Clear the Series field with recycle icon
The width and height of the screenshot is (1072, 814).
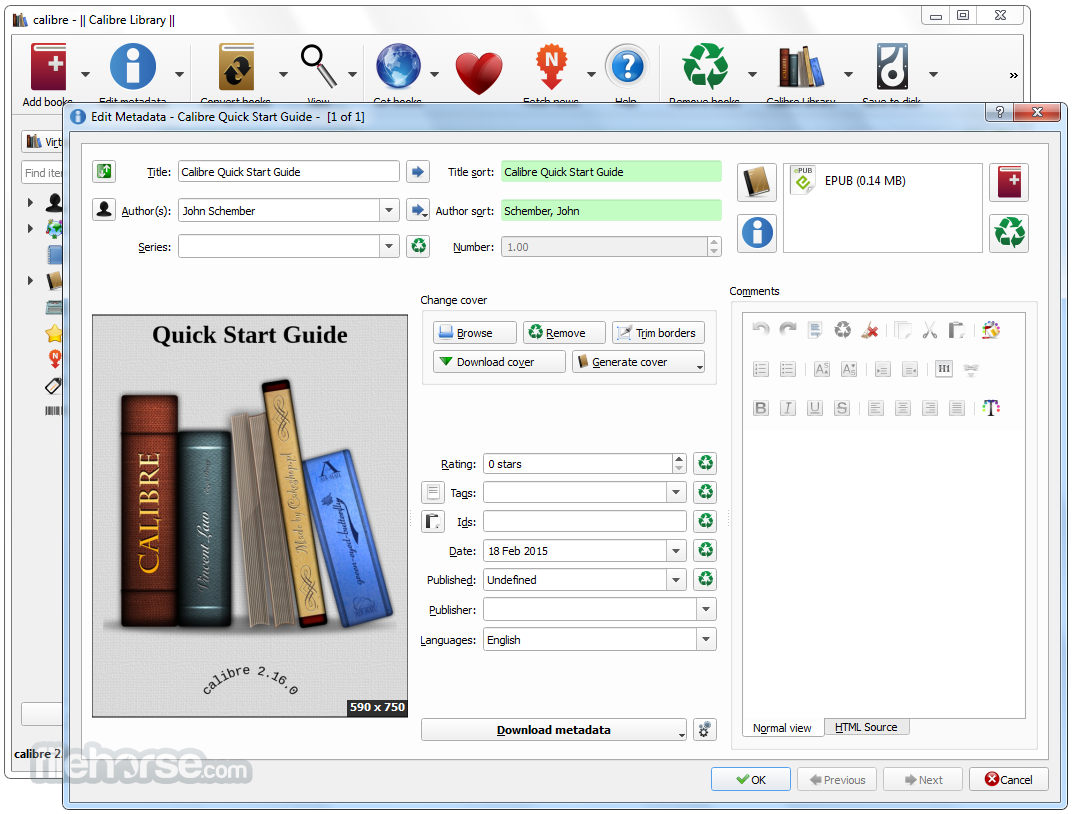[418, 246]
